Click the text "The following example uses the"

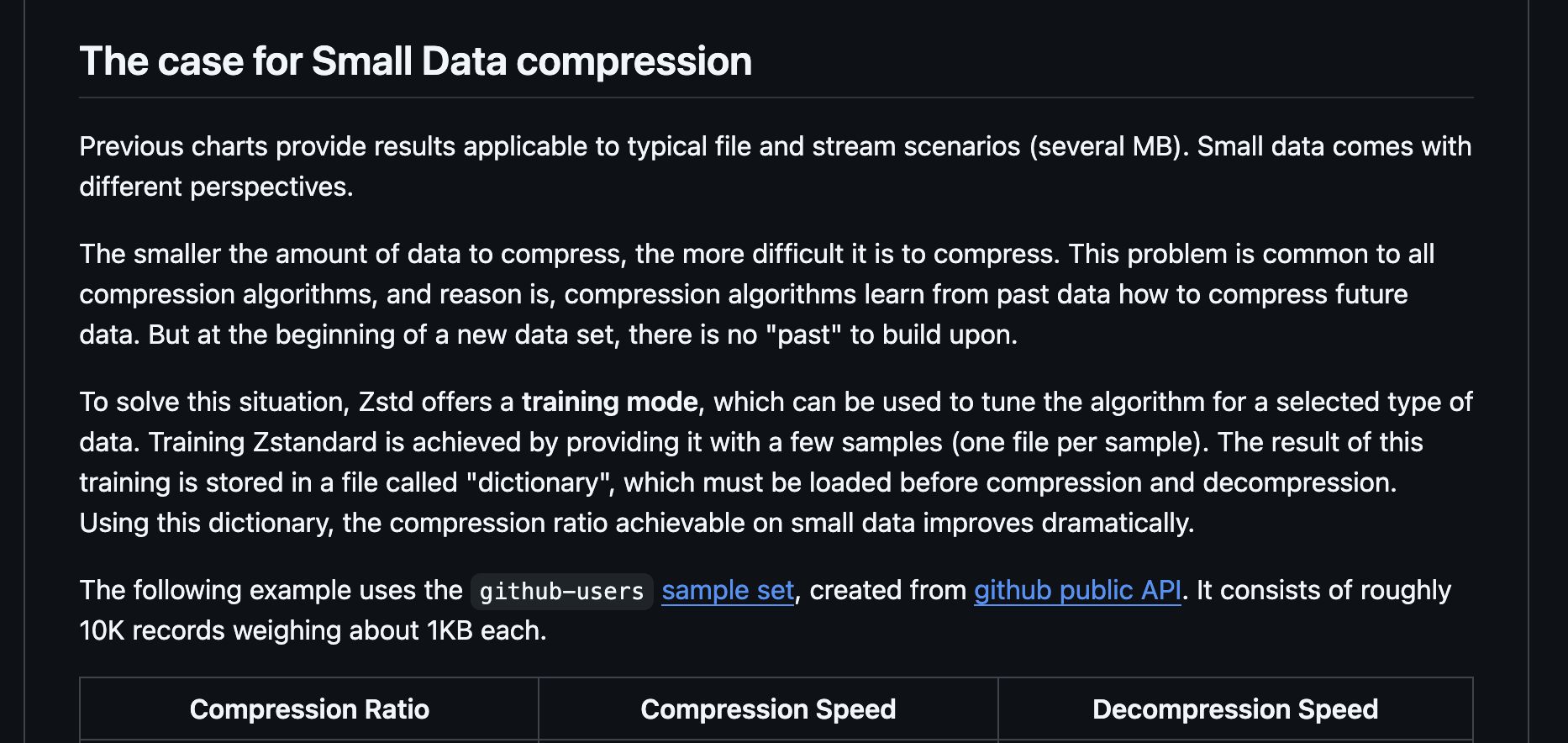click(x=271, y=590)
